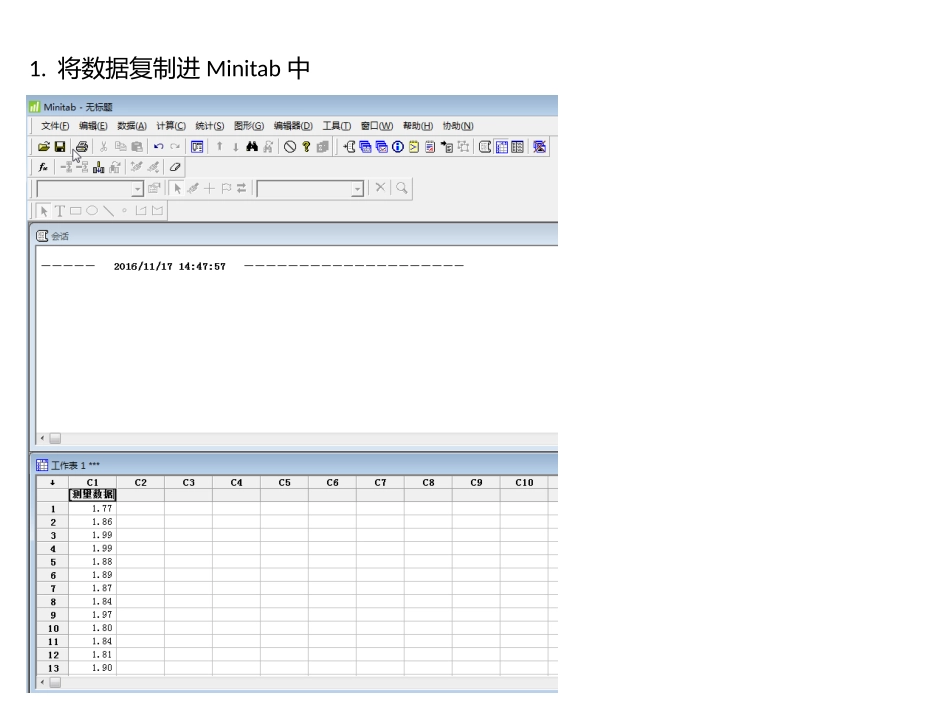Open Find using the binoculars icon

pyautogui.click(x=252, y=147)
